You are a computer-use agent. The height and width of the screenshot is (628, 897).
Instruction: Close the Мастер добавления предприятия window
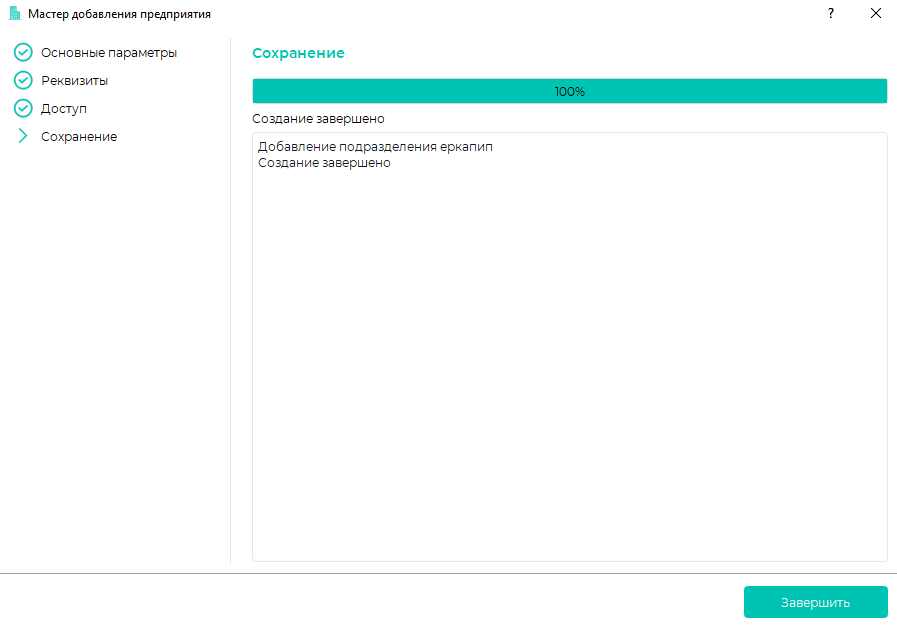coord(875,13)
